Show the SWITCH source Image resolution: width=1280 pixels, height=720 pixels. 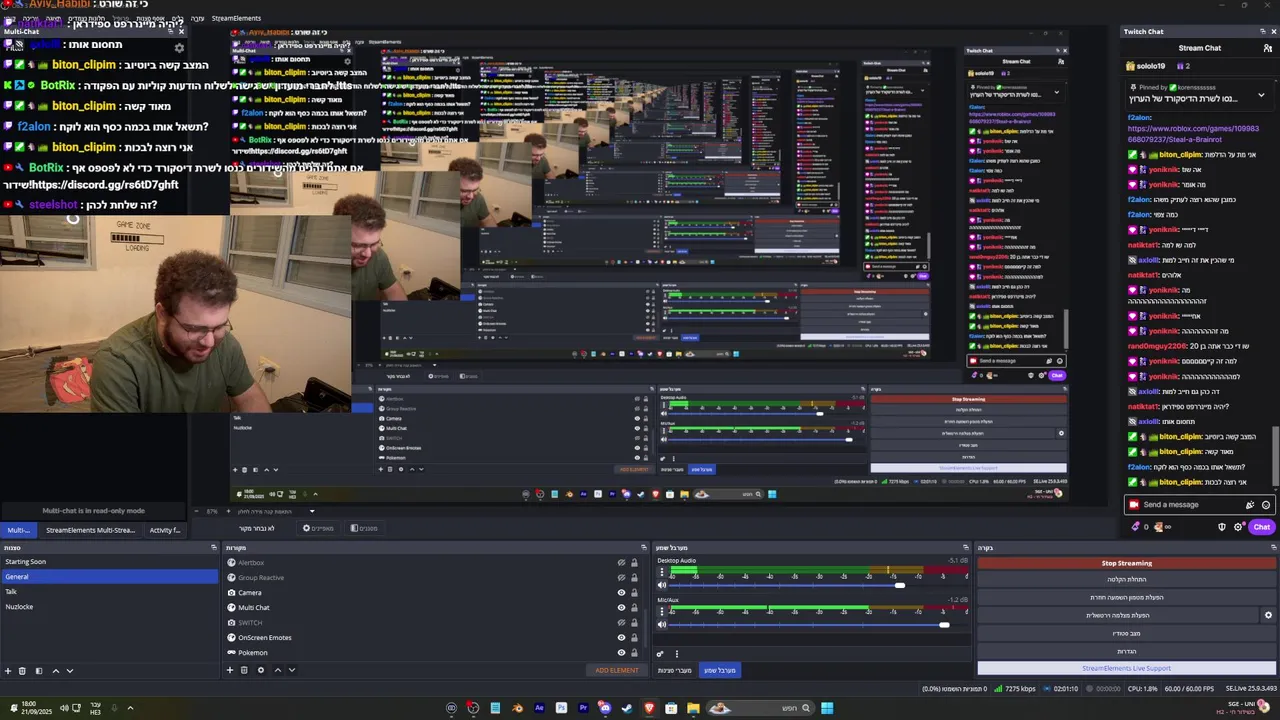[621, 623]
